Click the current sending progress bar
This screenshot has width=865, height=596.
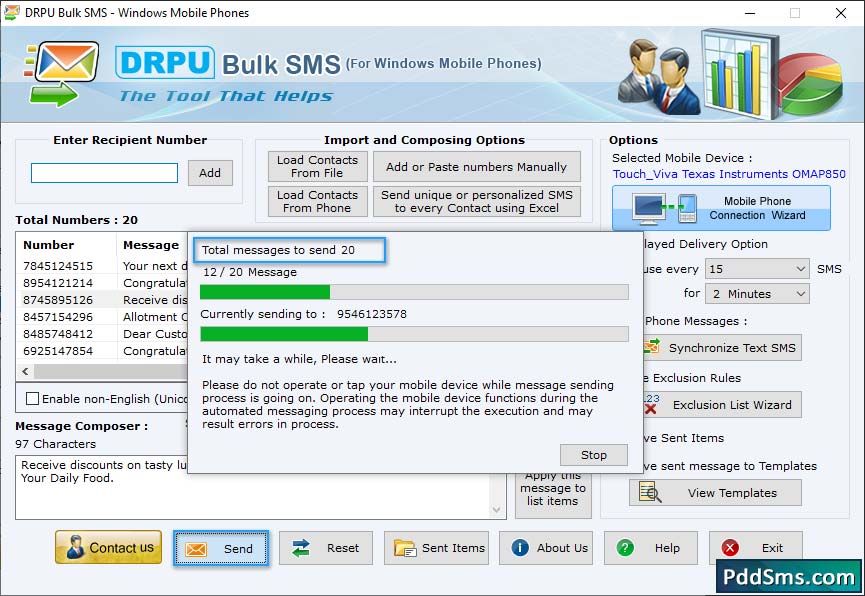point(414,334)
